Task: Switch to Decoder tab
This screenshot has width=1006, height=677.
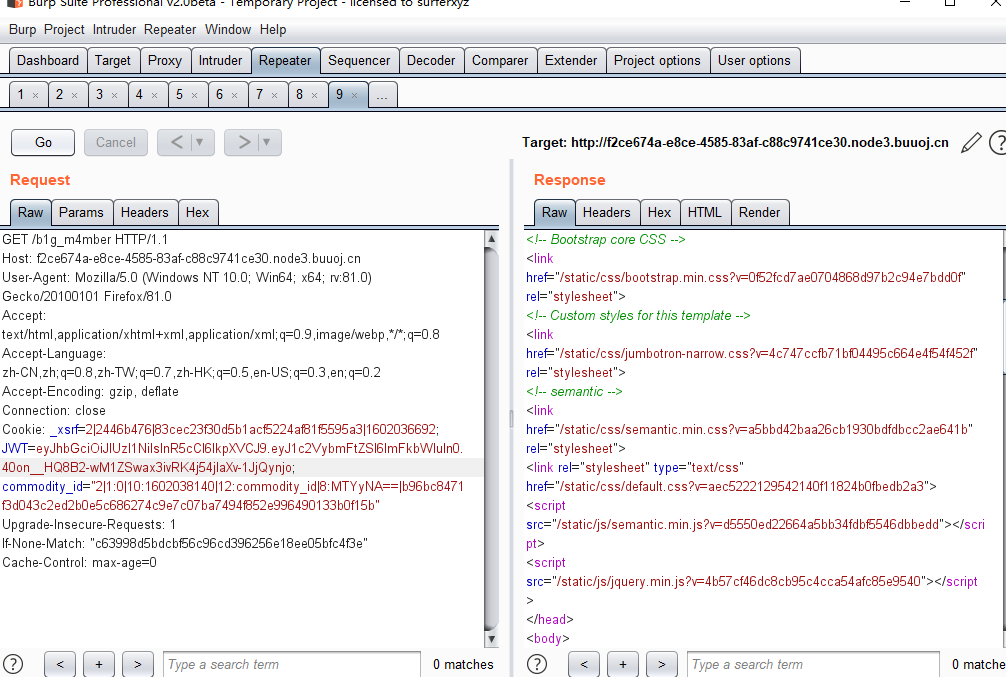Action: 431,60
